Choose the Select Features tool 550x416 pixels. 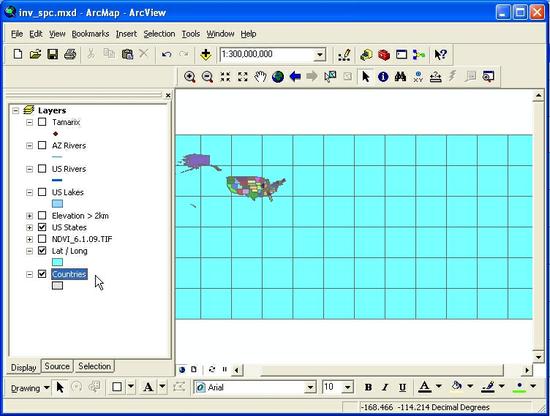[330, 76]
